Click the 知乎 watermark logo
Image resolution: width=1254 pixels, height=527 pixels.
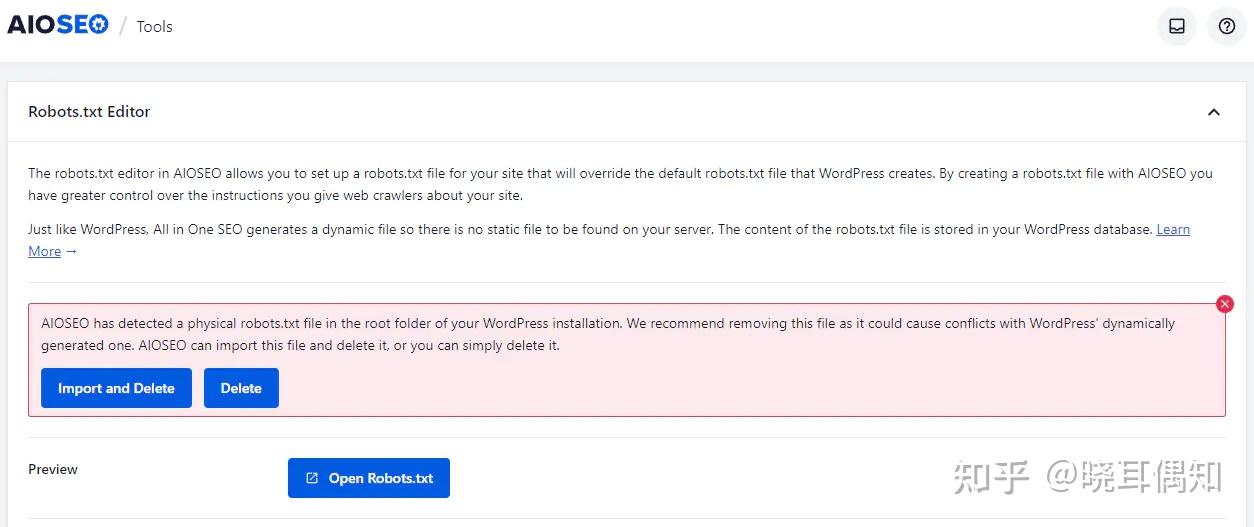pos(992,477)
